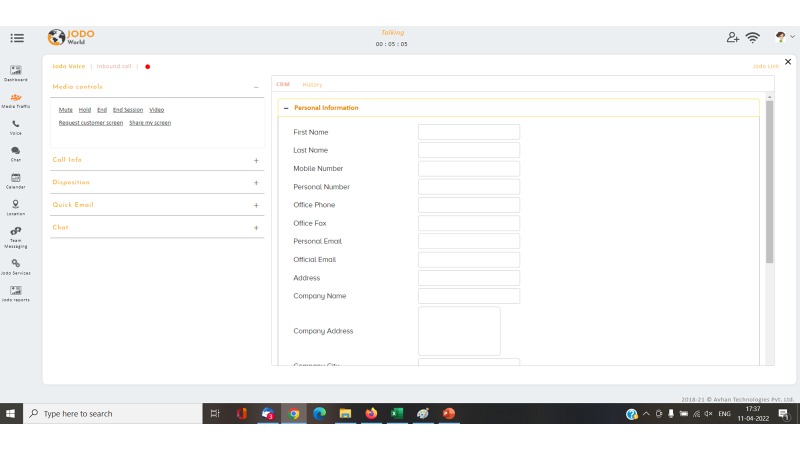Screen dimensions: 800x450
Task: Open the hamburger menu icon
Action: [x=17, y=38]
